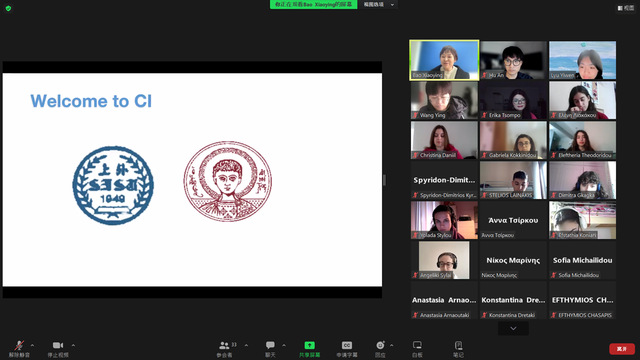Select Konstantina Dretaki participant tile
The image size is (640, 360).
(x=513, y=300)
